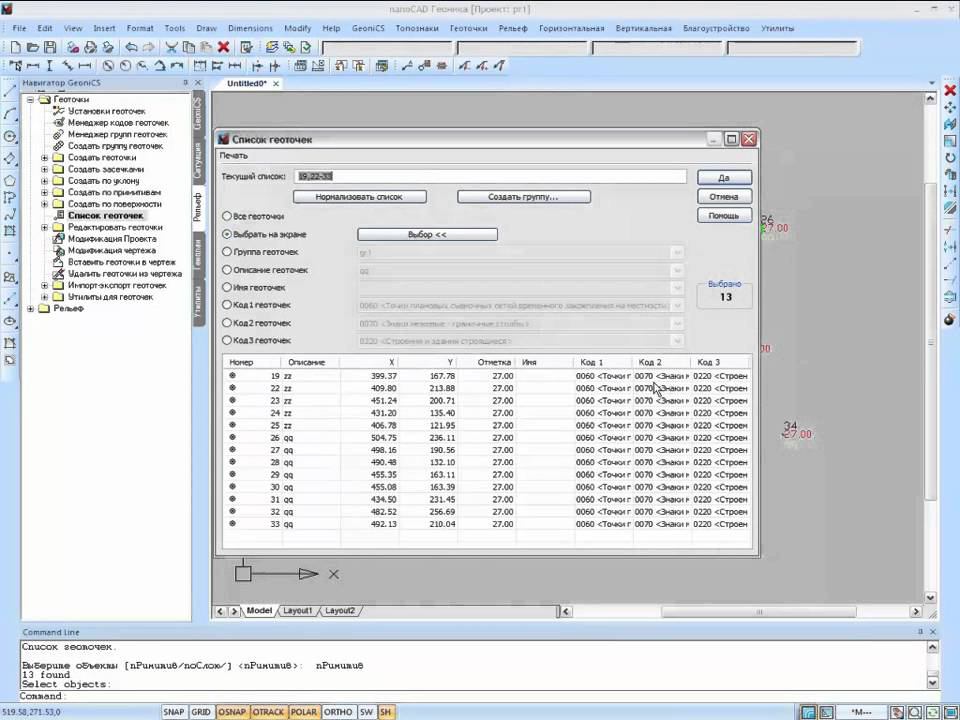
Task: Click the horizontal scrollbar of drawing area
Action: click(740, 611)
